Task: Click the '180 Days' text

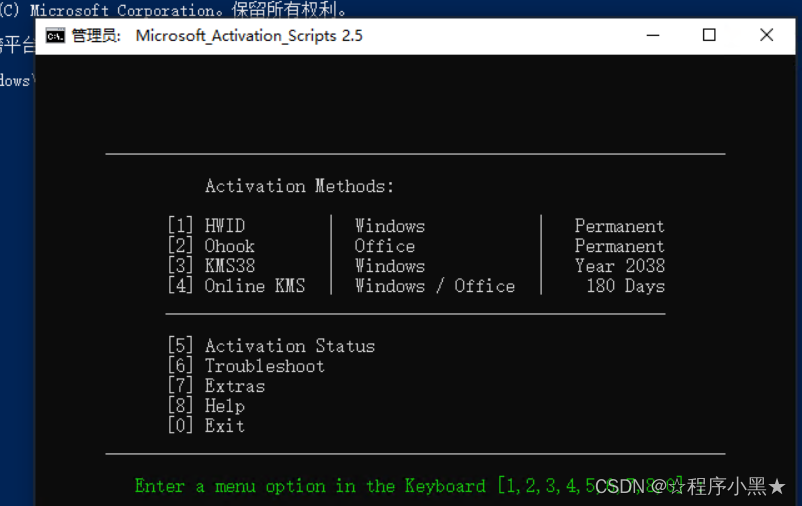Action: [x=626, y=286]
